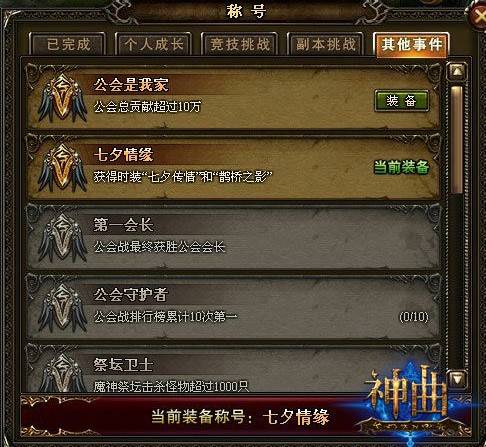Select the 公会守护者 badge icon
486x447 pixels.
point(62,308)
